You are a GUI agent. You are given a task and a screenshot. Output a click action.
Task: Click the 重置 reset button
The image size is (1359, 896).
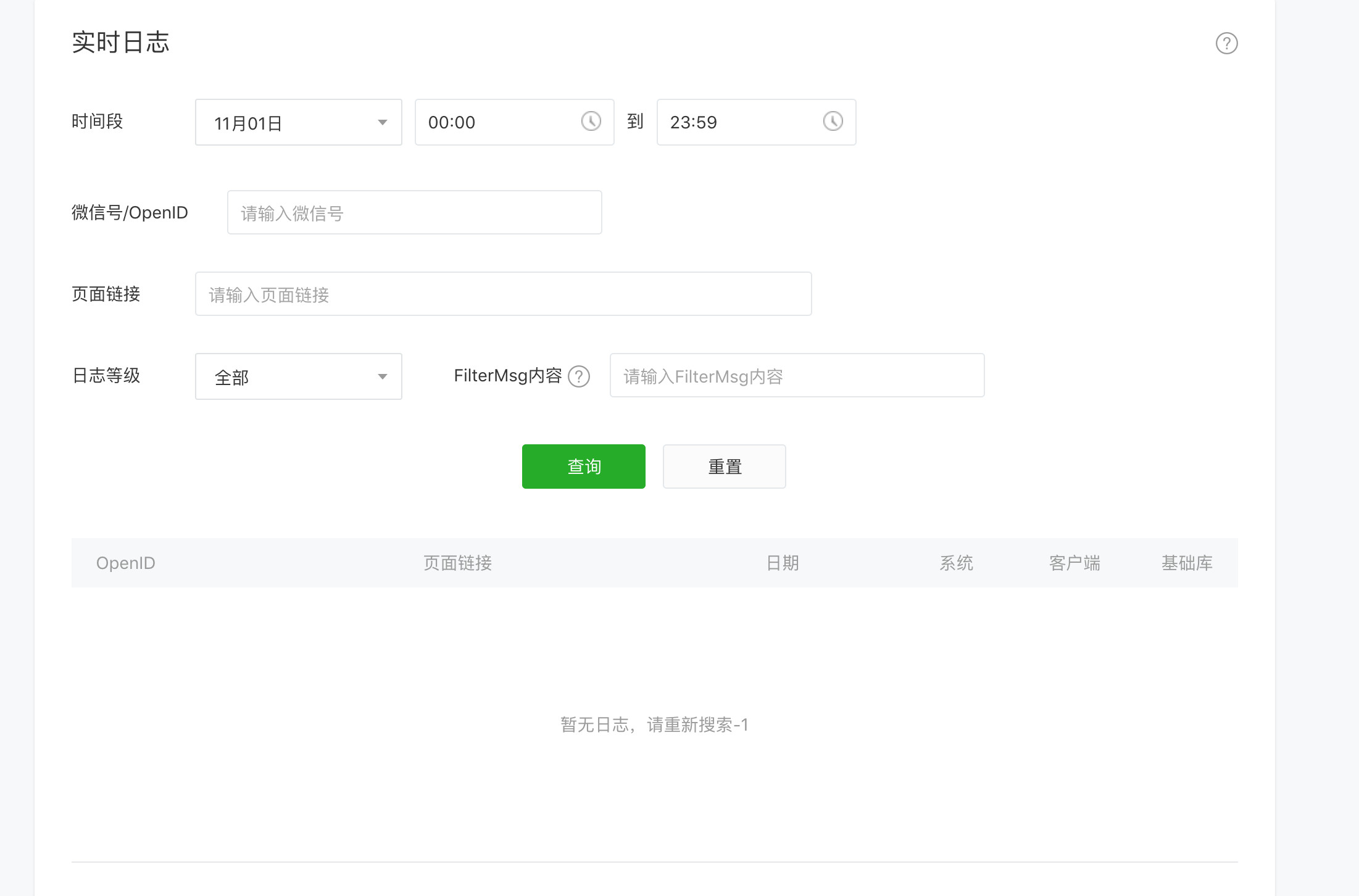pyautogui.click(x=724, y=467)
